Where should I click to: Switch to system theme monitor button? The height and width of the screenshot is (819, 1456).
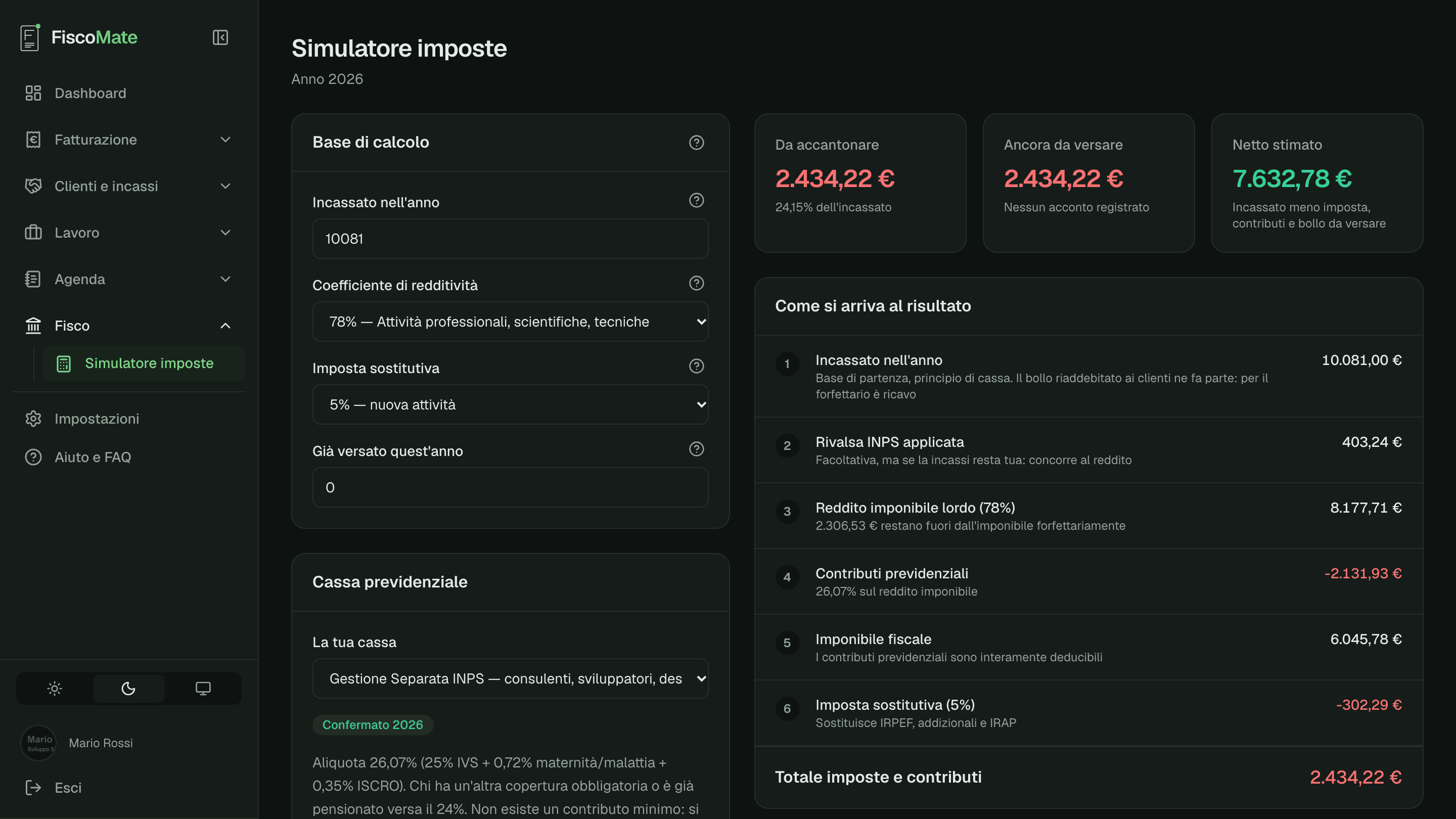click(x=203, y=689)
